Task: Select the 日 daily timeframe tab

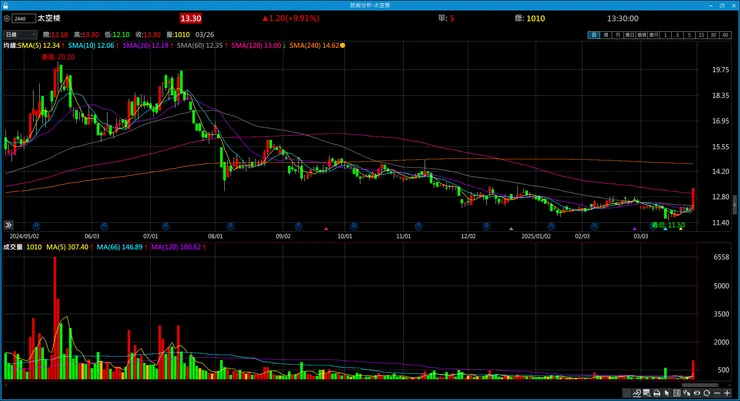Action: [594, 35]
